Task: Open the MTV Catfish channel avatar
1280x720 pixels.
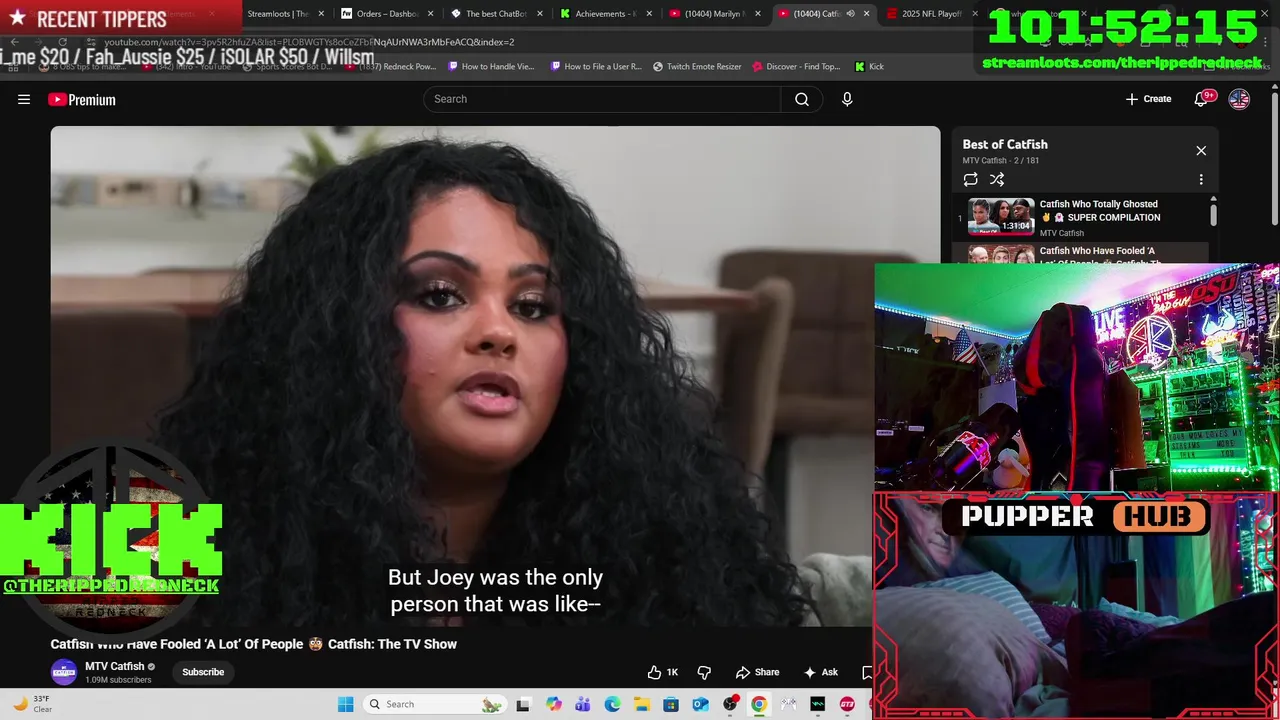Action: coord(64,672)
